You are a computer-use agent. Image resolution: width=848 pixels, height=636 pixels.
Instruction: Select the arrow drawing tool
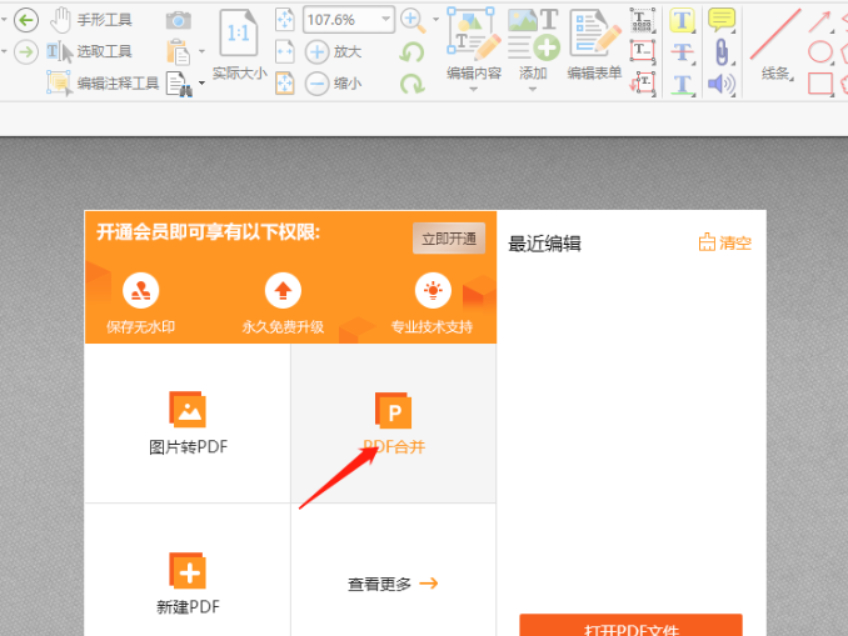[820, 22]
